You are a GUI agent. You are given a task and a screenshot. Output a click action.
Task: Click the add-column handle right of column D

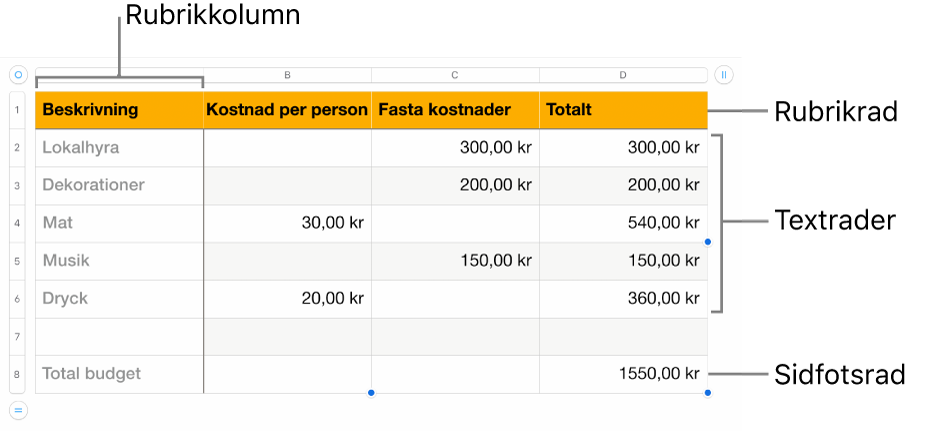point(724,74)
